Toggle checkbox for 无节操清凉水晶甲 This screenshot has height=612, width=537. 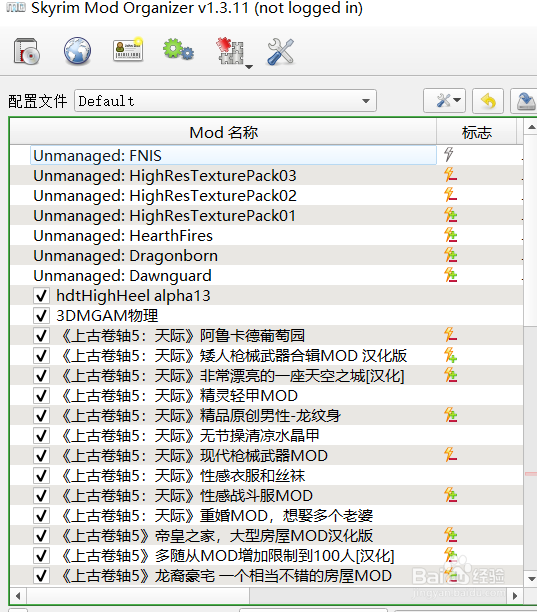point(41,436)
